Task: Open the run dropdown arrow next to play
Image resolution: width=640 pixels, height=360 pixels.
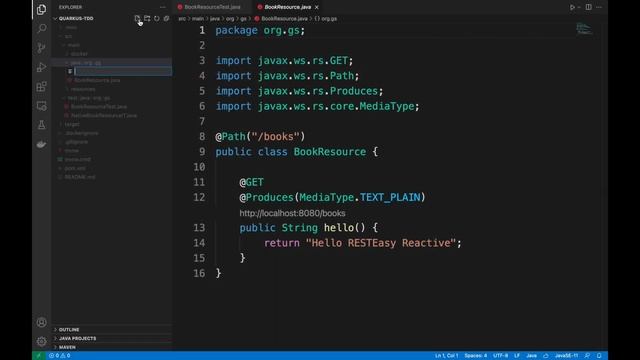Action: tap(579, 7)
